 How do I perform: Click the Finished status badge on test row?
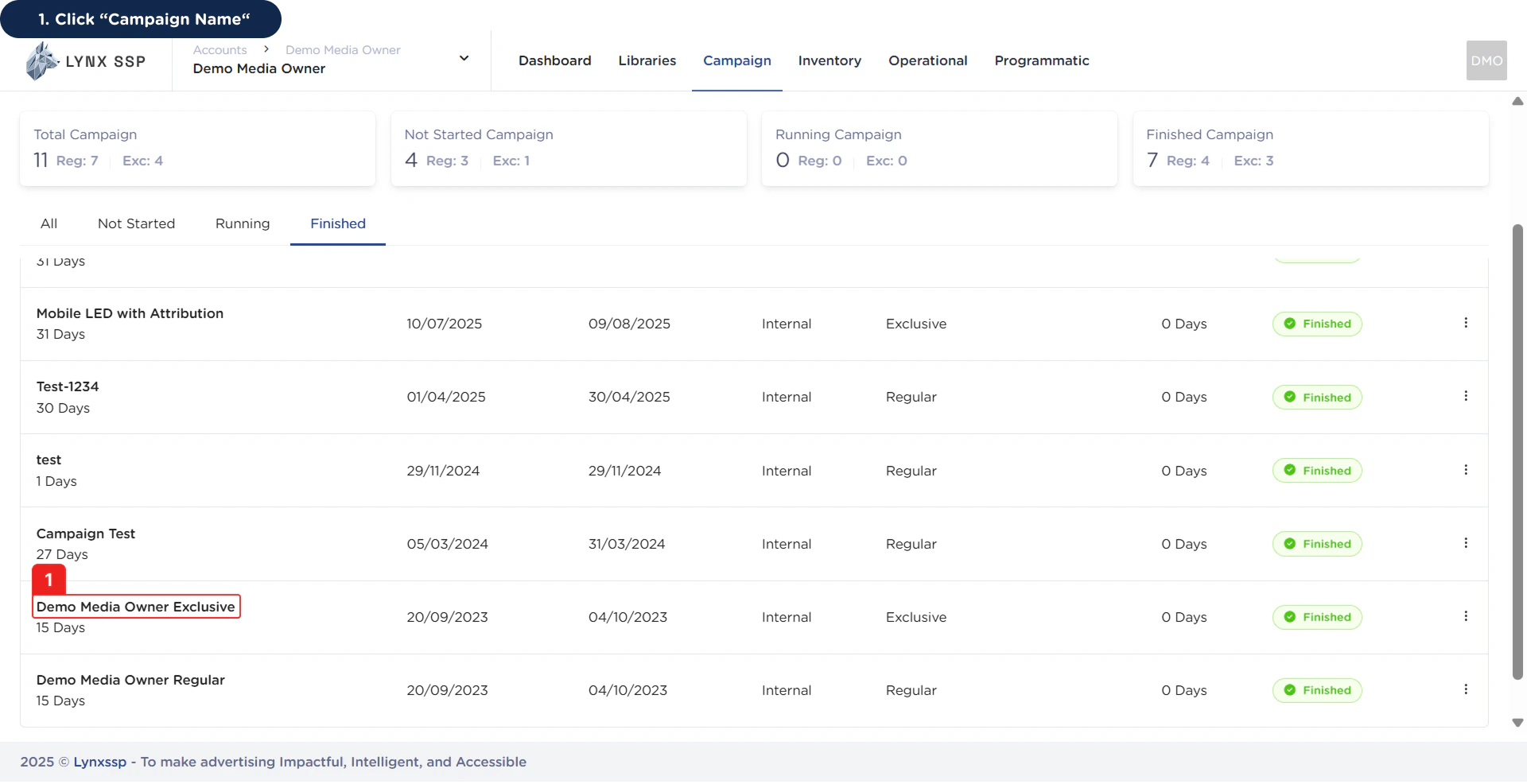point(1317,470)
